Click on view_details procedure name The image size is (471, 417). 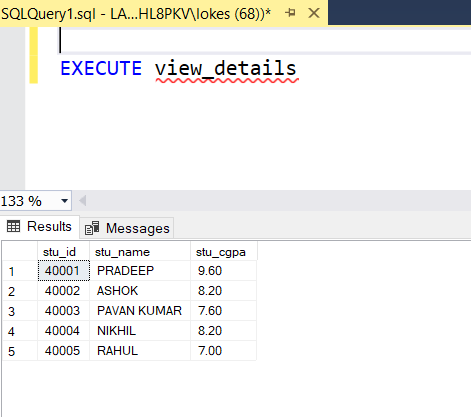point(226,69)
